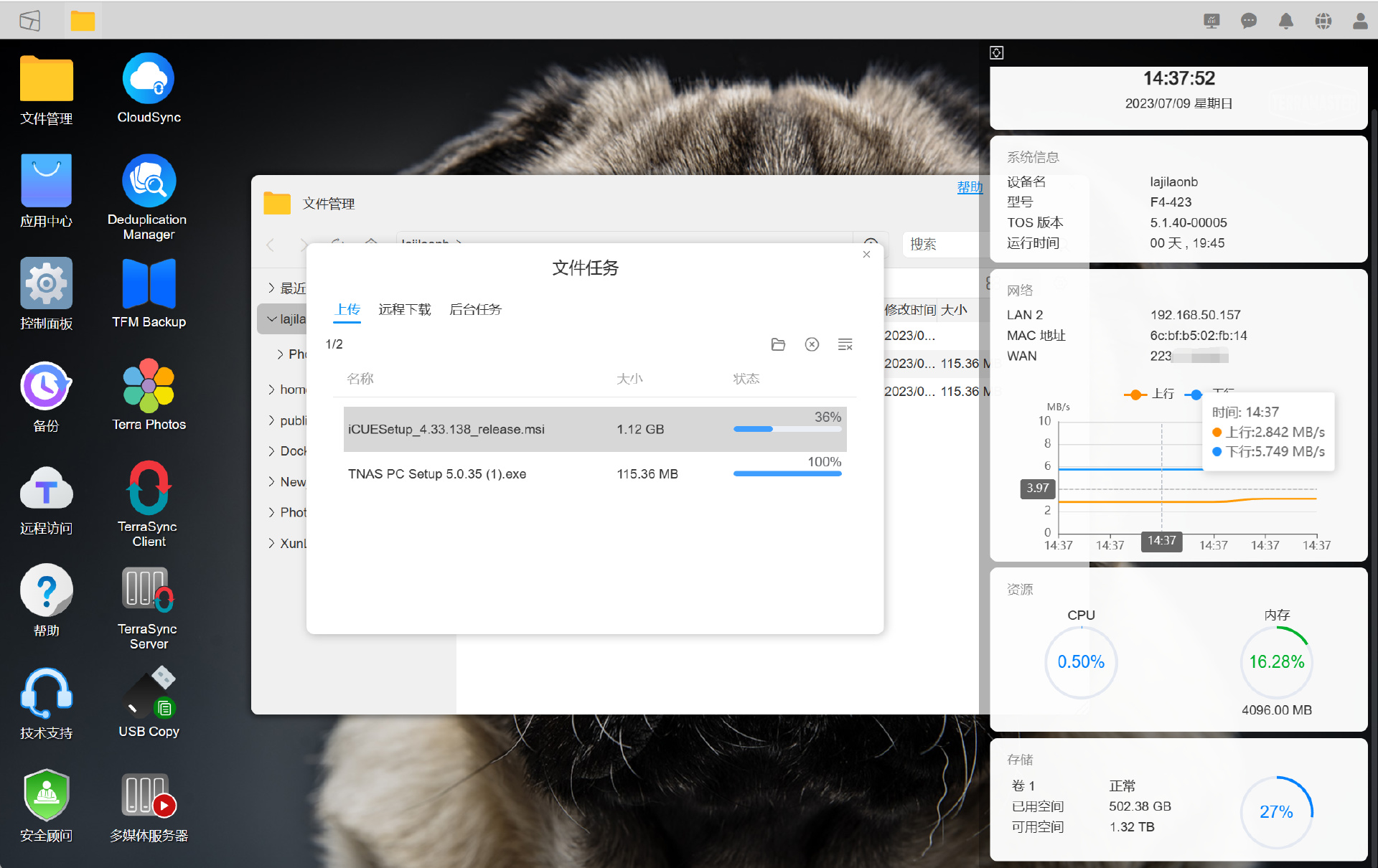Image resolution: width=1378 pixels, height=868 pixels.
Task: Expand the public folder tree node
Action: pos(271,420)
